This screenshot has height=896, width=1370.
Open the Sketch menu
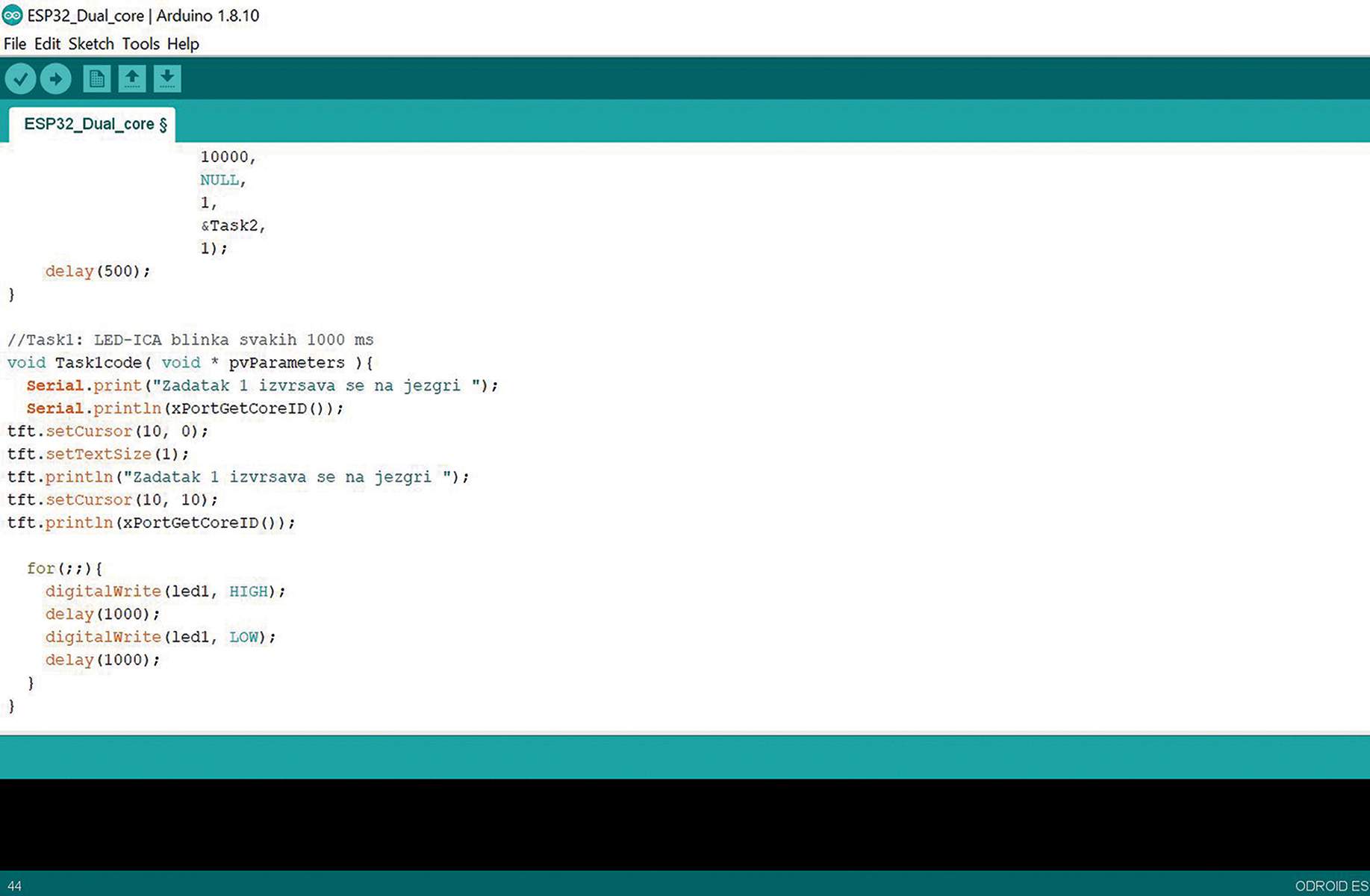point(91,44)
